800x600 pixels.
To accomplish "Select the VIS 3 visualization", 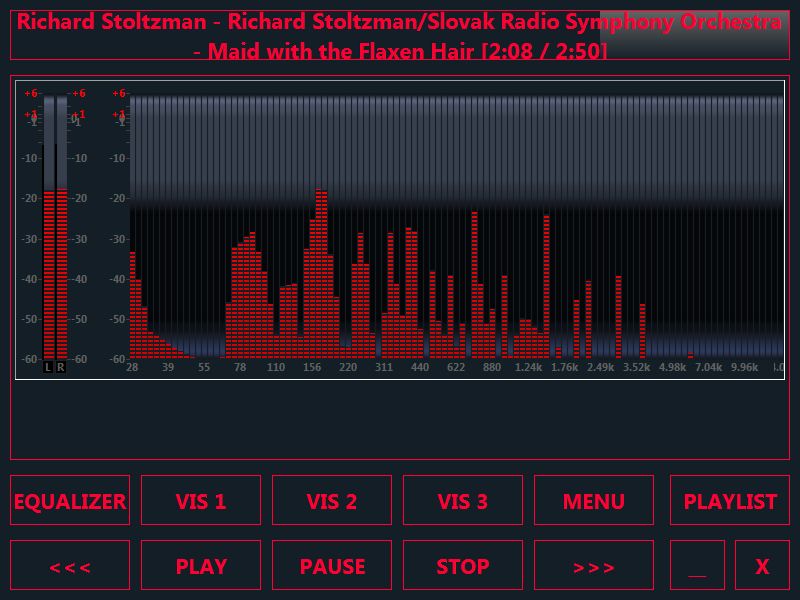I will 463,501.
